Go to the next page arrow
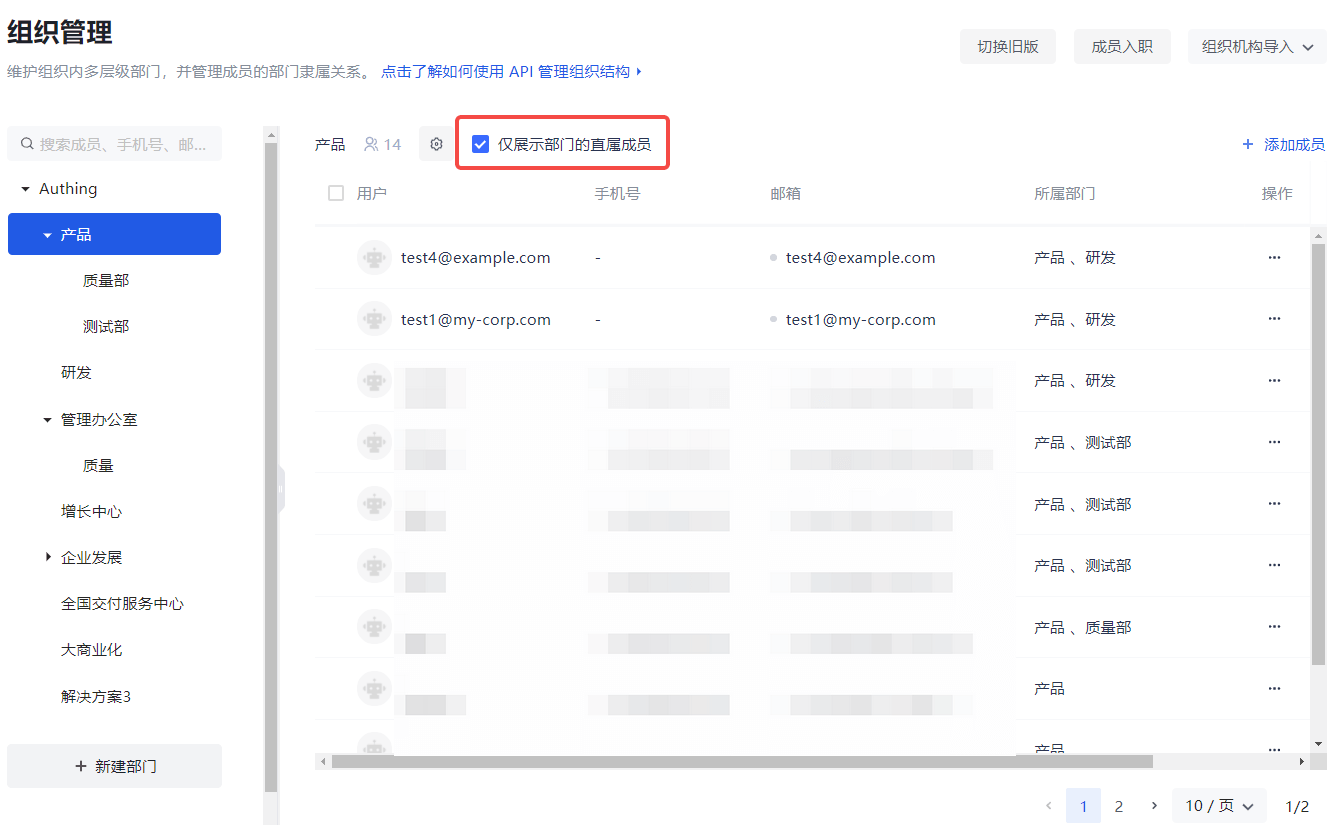The width and height of the screenshot is (1339, 825). coord(1154,806)
